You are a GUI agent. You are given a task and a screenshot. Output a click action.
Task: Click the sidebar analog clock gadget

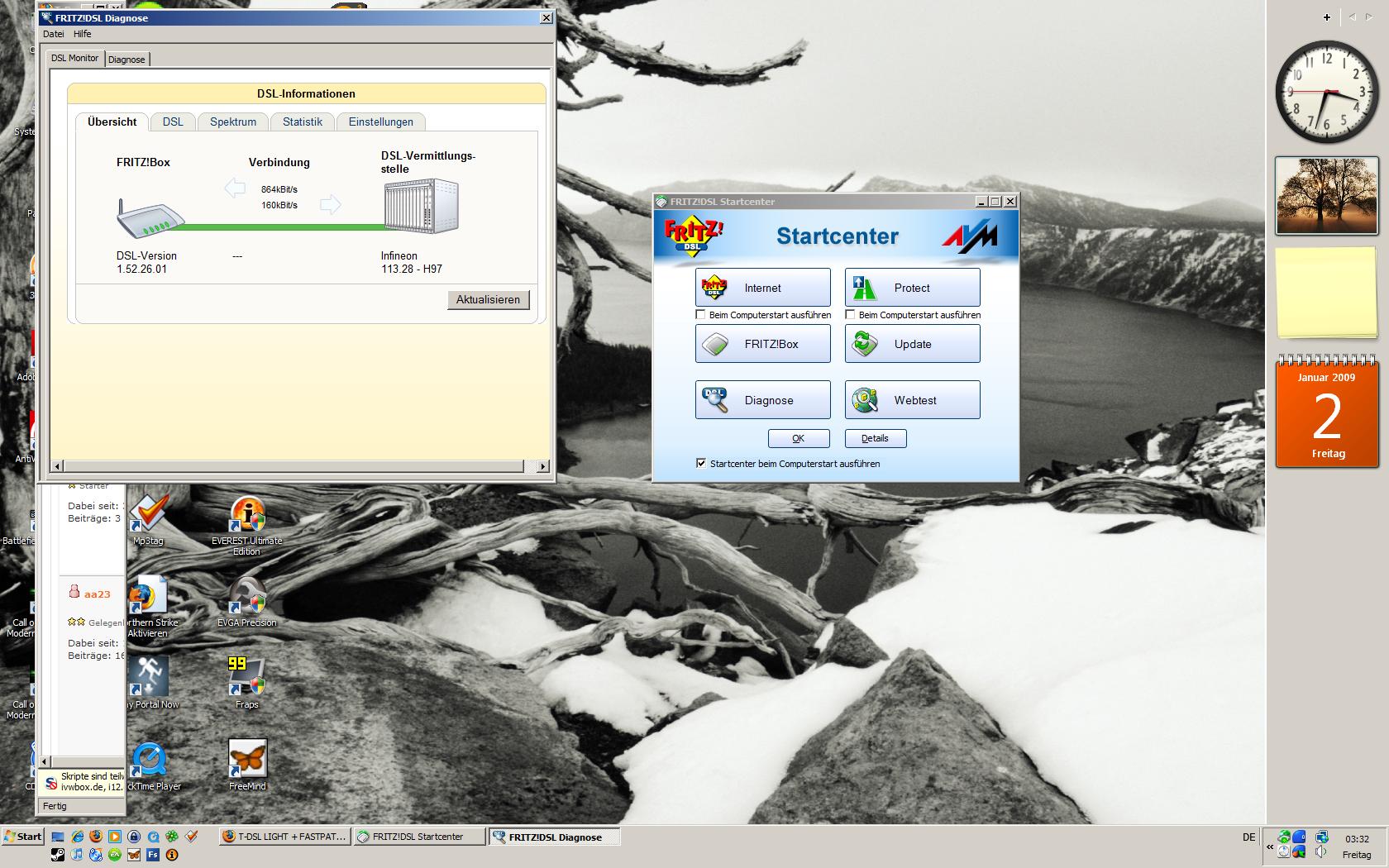[1327, 90]
